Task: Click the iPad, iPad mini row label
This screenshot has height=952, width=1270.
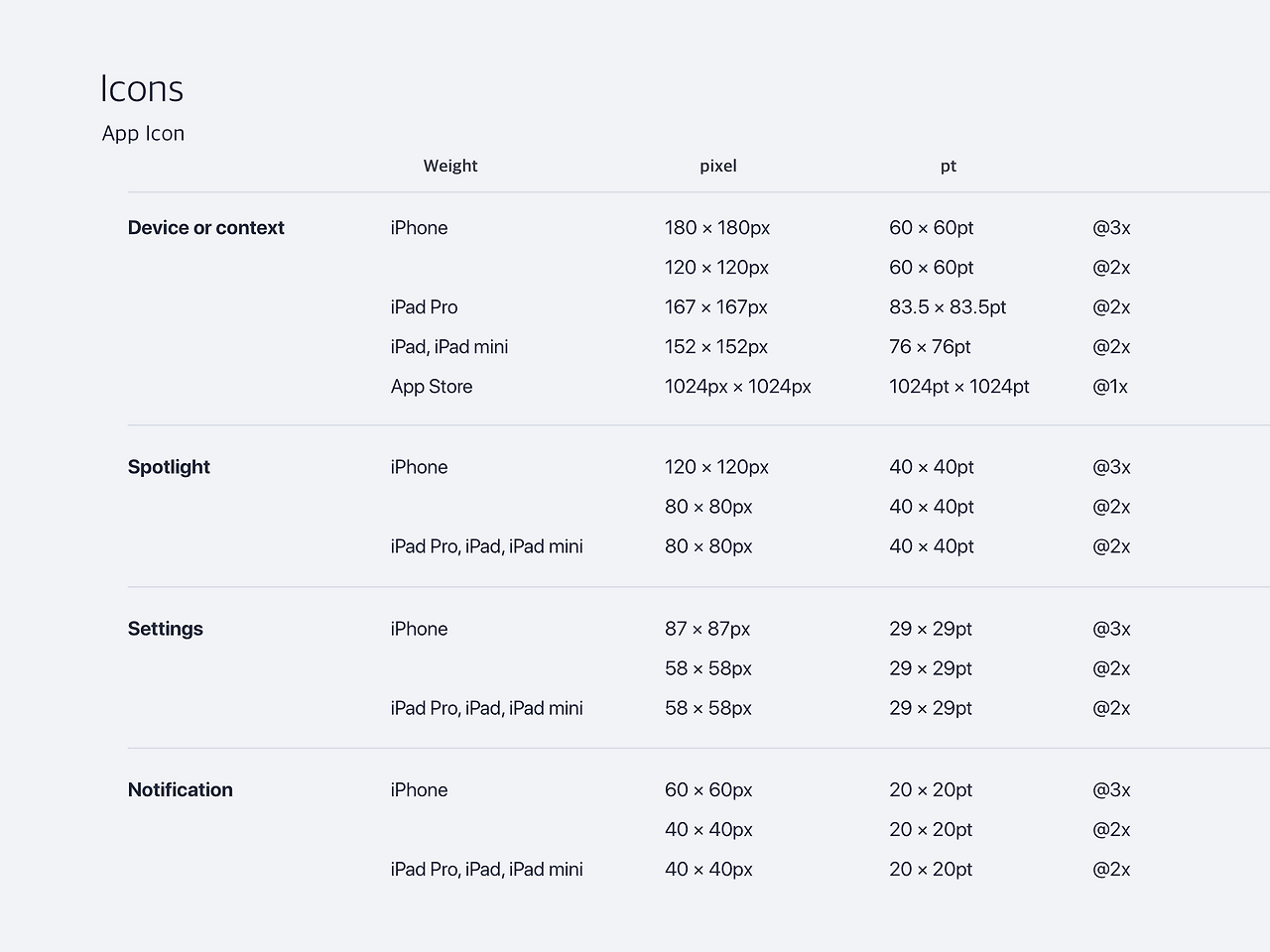Action: coord(449,347)
